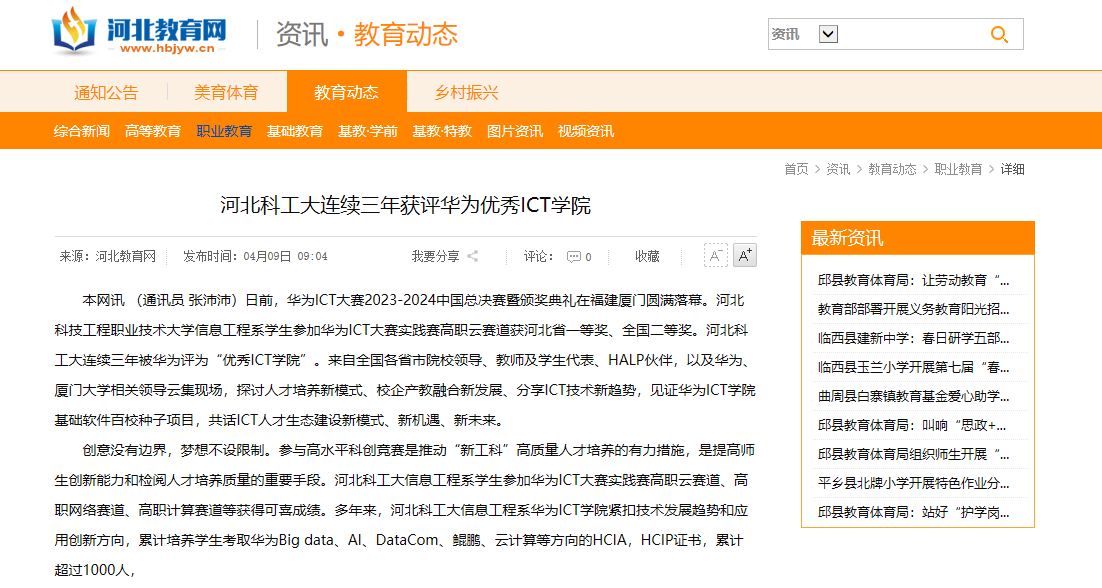The width and height of the screenshot is (1102, 588).
Task: Click the orange search magnifier icon
Action: (998, 34)
